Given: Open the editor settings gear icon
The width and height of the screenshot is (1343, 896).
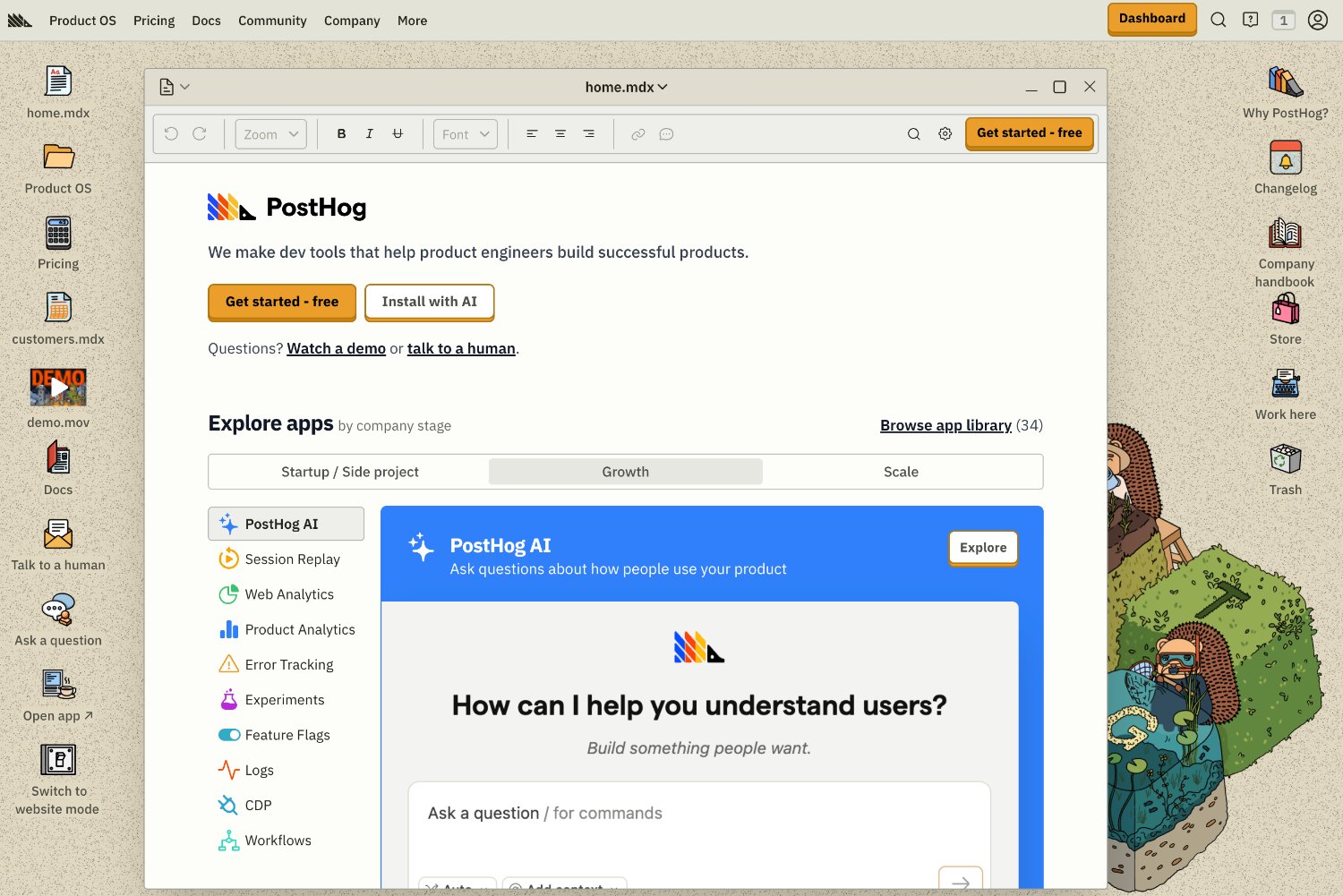Looking at the screenshot, I should coord(945,134).
